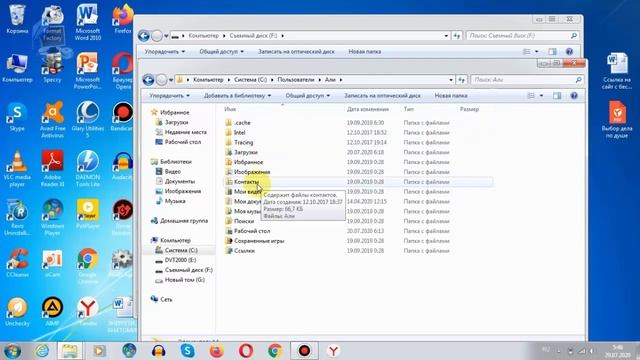Image resolution: width=640 pixels, height=360 pixels.
Task: Click the Help icon in front Explorer window
Action: point(574,96)
